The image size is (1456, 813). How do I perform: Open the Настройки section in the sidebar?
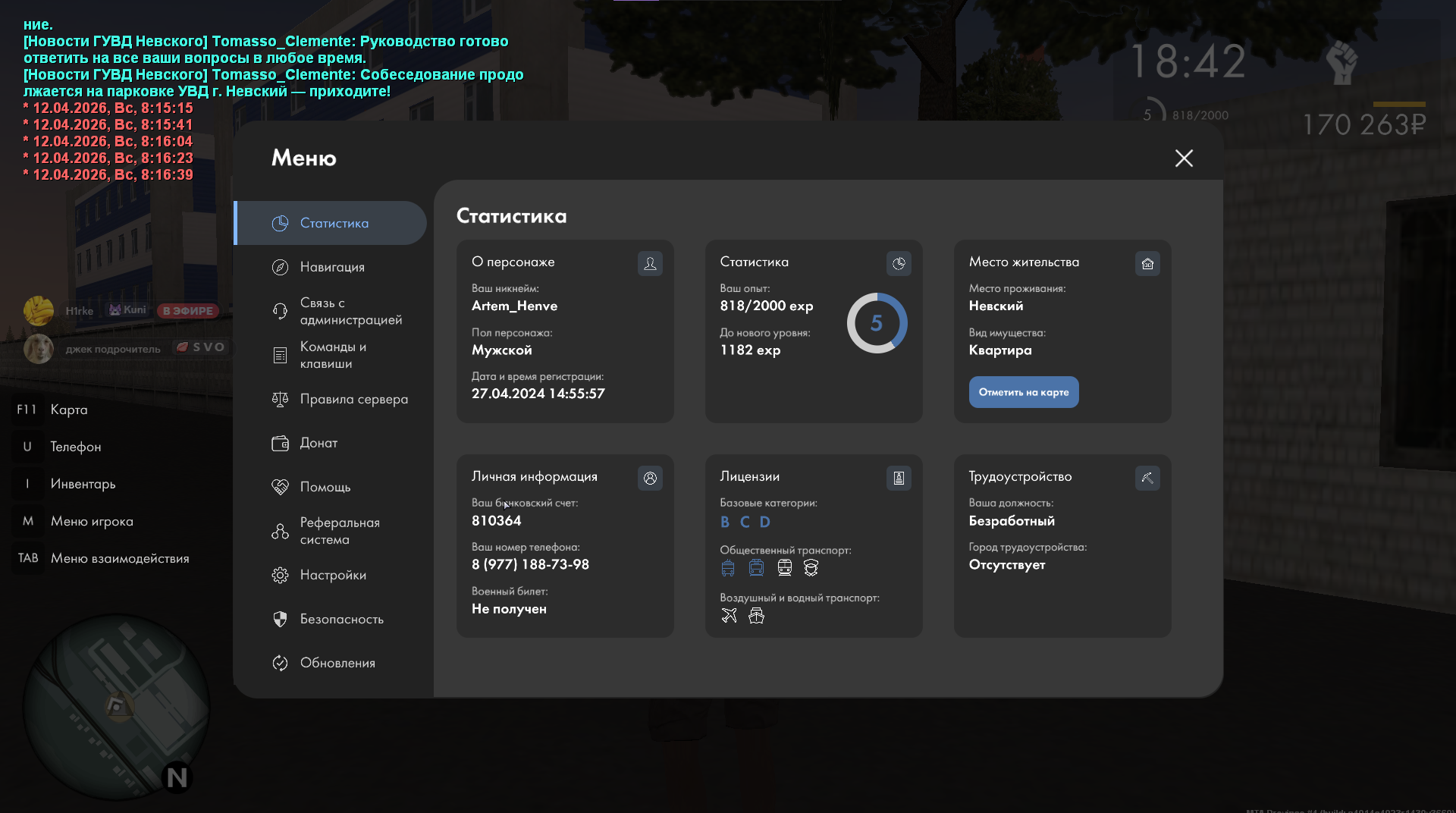tap(333, 575)
